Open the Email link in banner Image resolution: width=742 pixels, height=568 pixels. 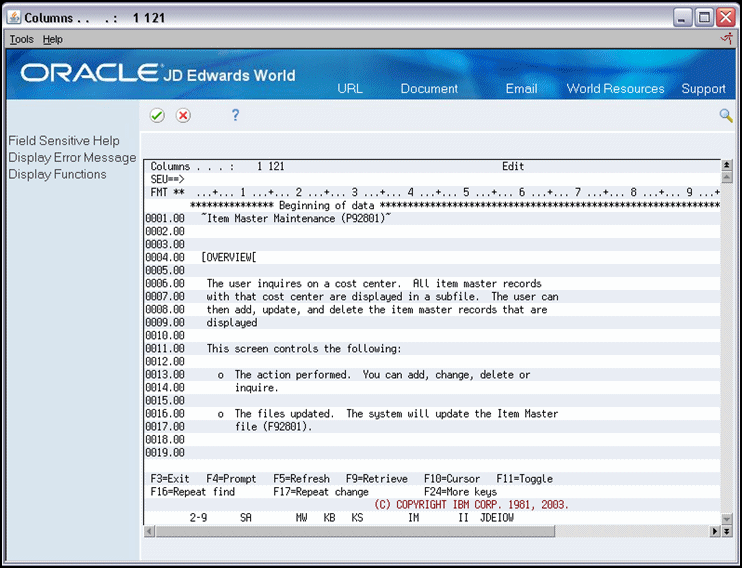[521, 89]
